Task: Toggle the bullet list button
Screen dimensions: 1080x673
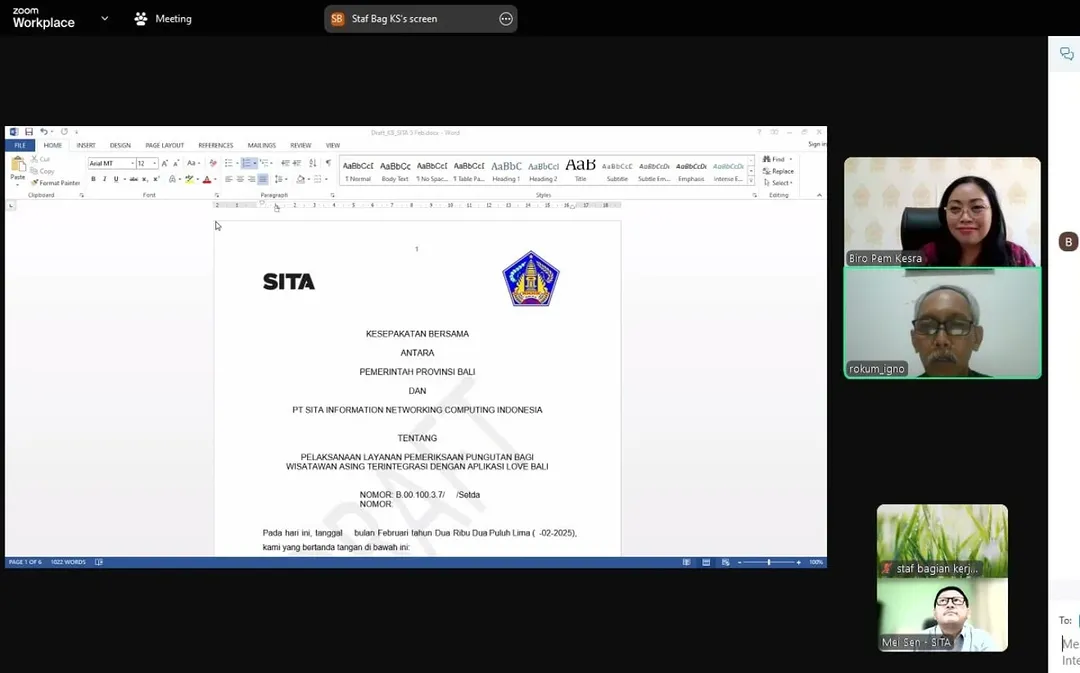Action: pyautogui.click(x=229, y=163)
